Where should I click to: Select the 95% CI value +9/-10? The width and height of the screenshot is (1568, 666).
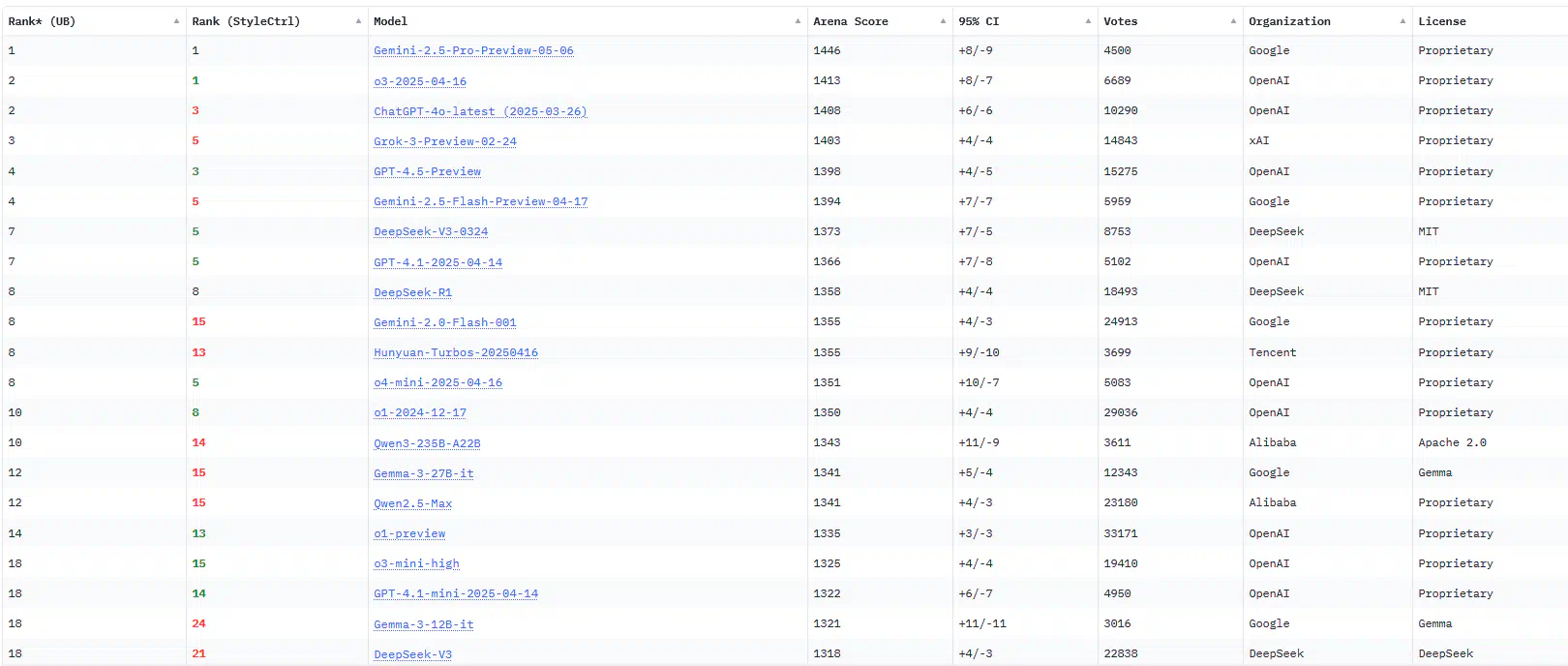(x=979, y=352)
